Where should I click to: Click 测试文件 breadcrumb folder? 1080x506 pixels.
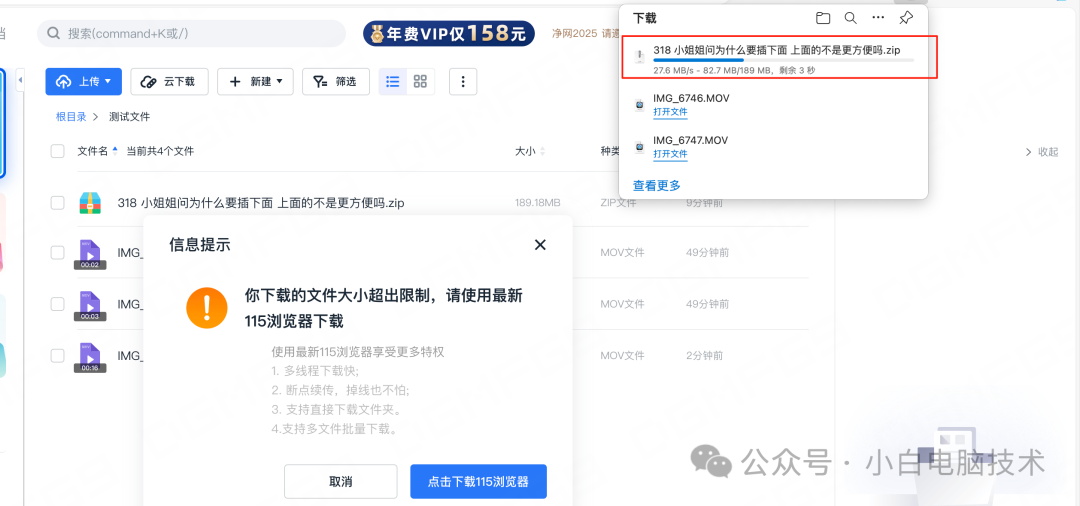tap(129, 116)
